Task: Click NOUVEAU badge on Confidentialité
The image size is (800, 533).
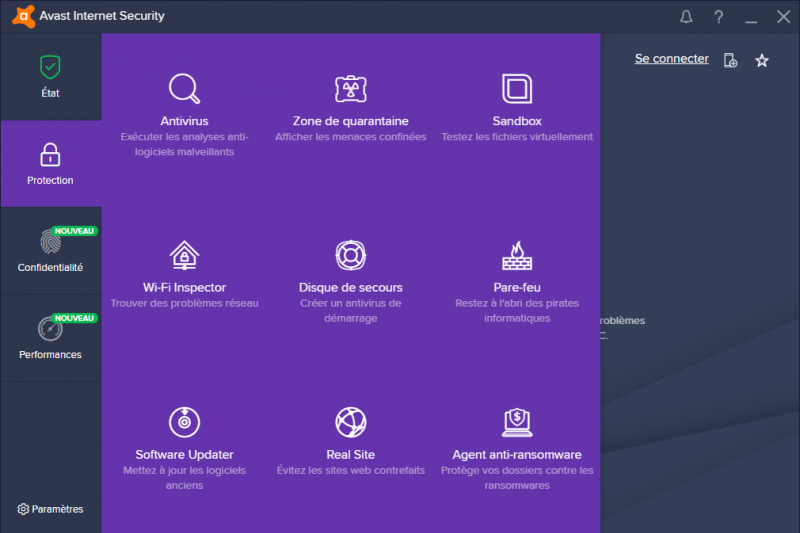Action: click(x=74, y=231)
